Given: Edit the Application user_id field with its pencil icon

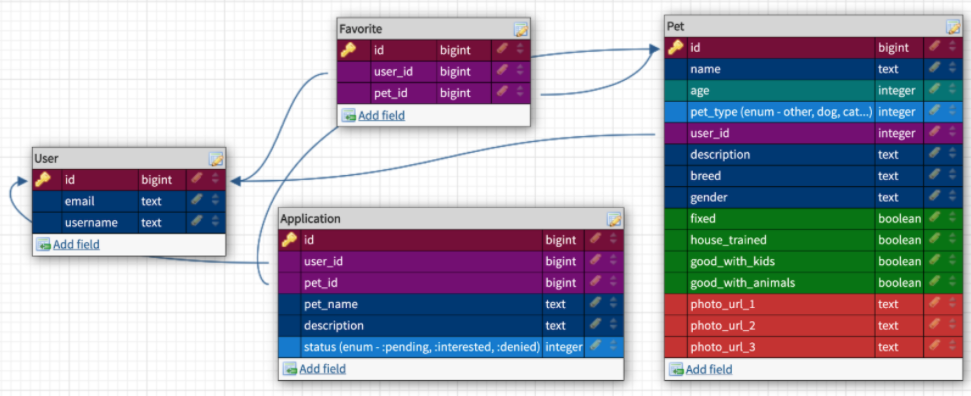Looking at the screenshot, I should (594, 261).
